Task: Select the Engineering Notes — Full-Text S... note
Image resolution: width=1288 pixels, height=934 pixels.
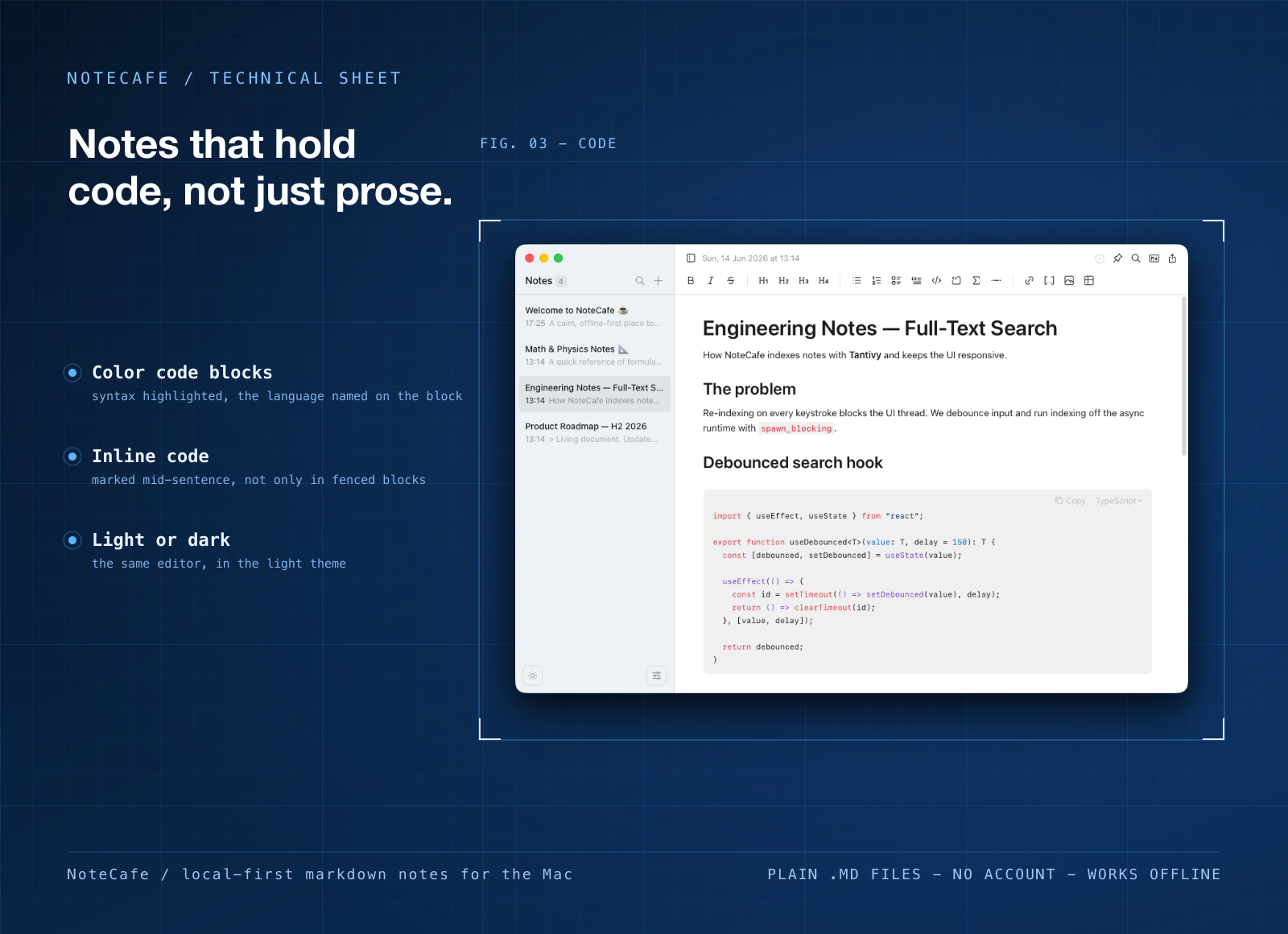Action: point(595,394)
